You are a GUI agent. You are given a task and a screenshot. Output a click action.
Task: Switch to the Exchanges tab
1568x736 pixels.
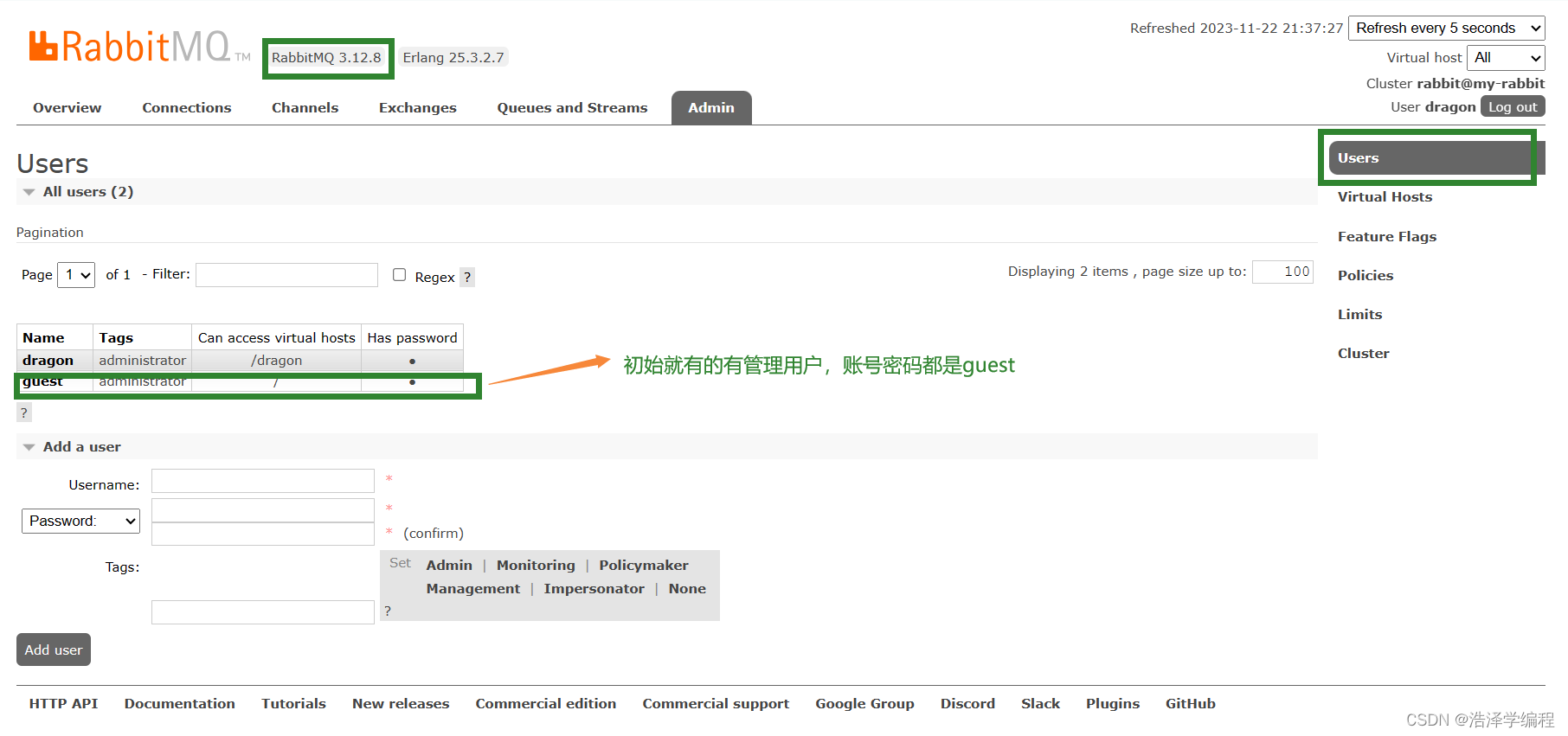tap(417, 108)
